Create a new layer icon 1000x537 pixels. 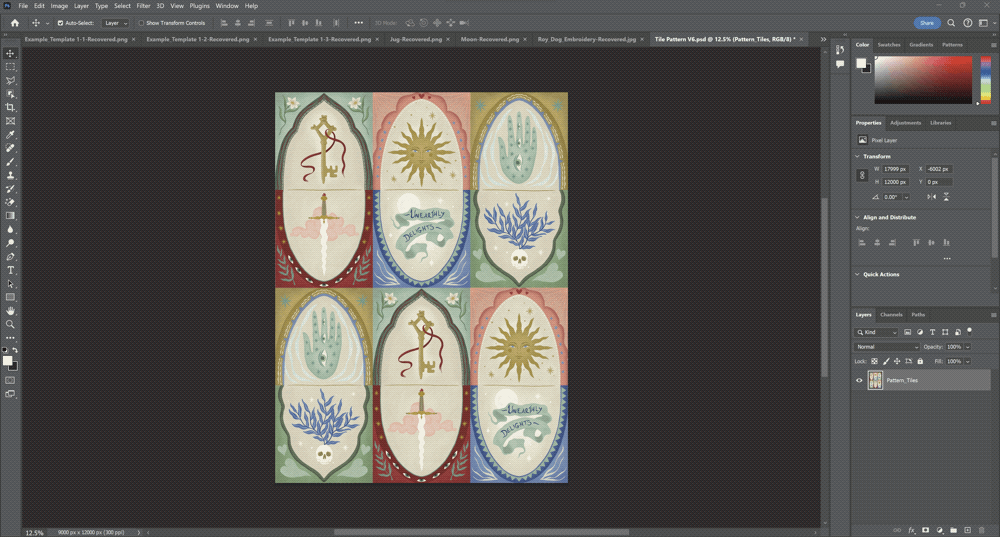coord(967,530)
